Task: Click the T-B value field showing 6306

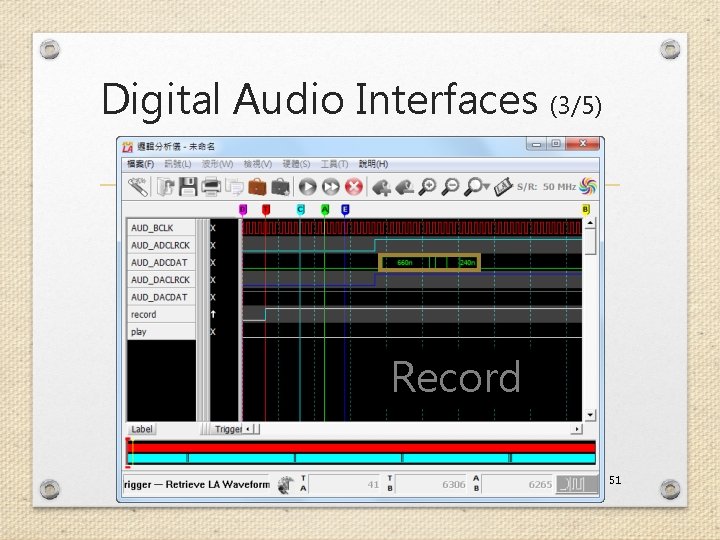Action: (432, 484)
